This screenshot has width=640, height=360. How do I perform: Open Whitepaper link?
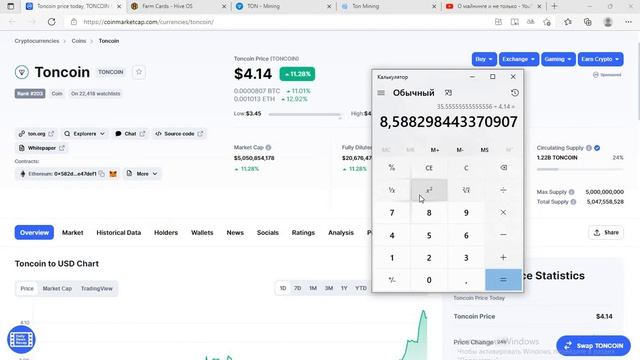pyautogui.click(x=42, y=148)
